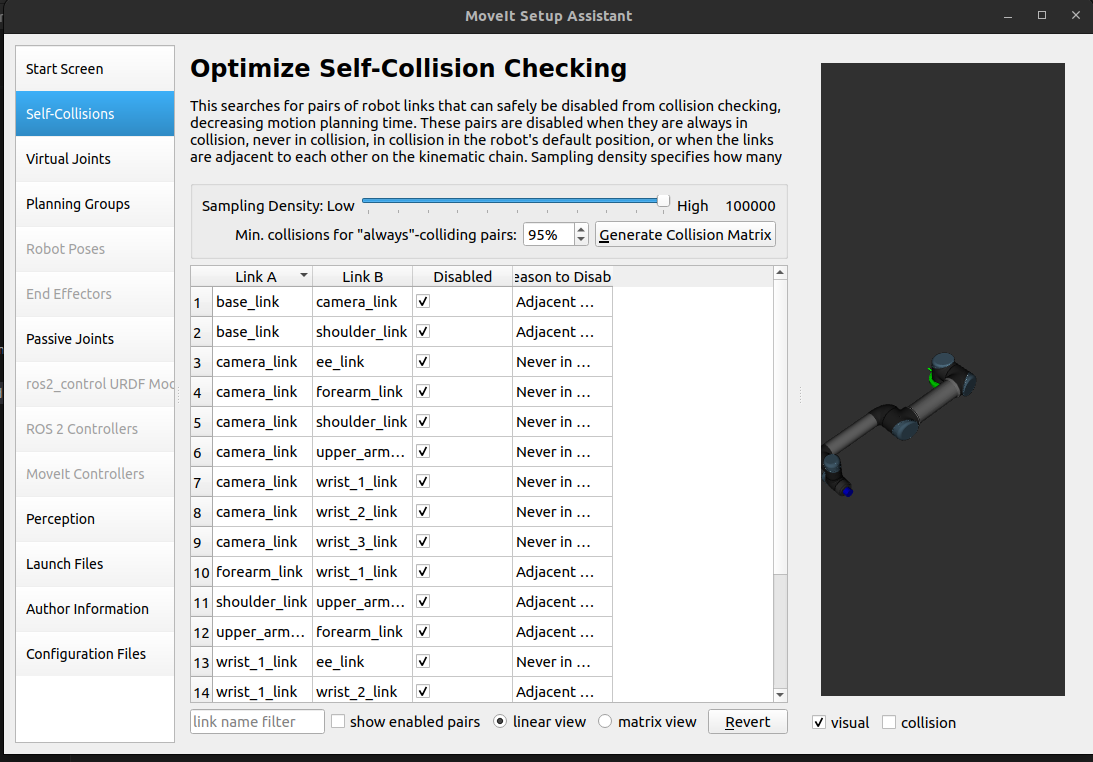The width and height of the screenshot is (1093, 762).
Task: Uncheck Disabled for base_link and camera_link row
Action: [x=423, y=302]
